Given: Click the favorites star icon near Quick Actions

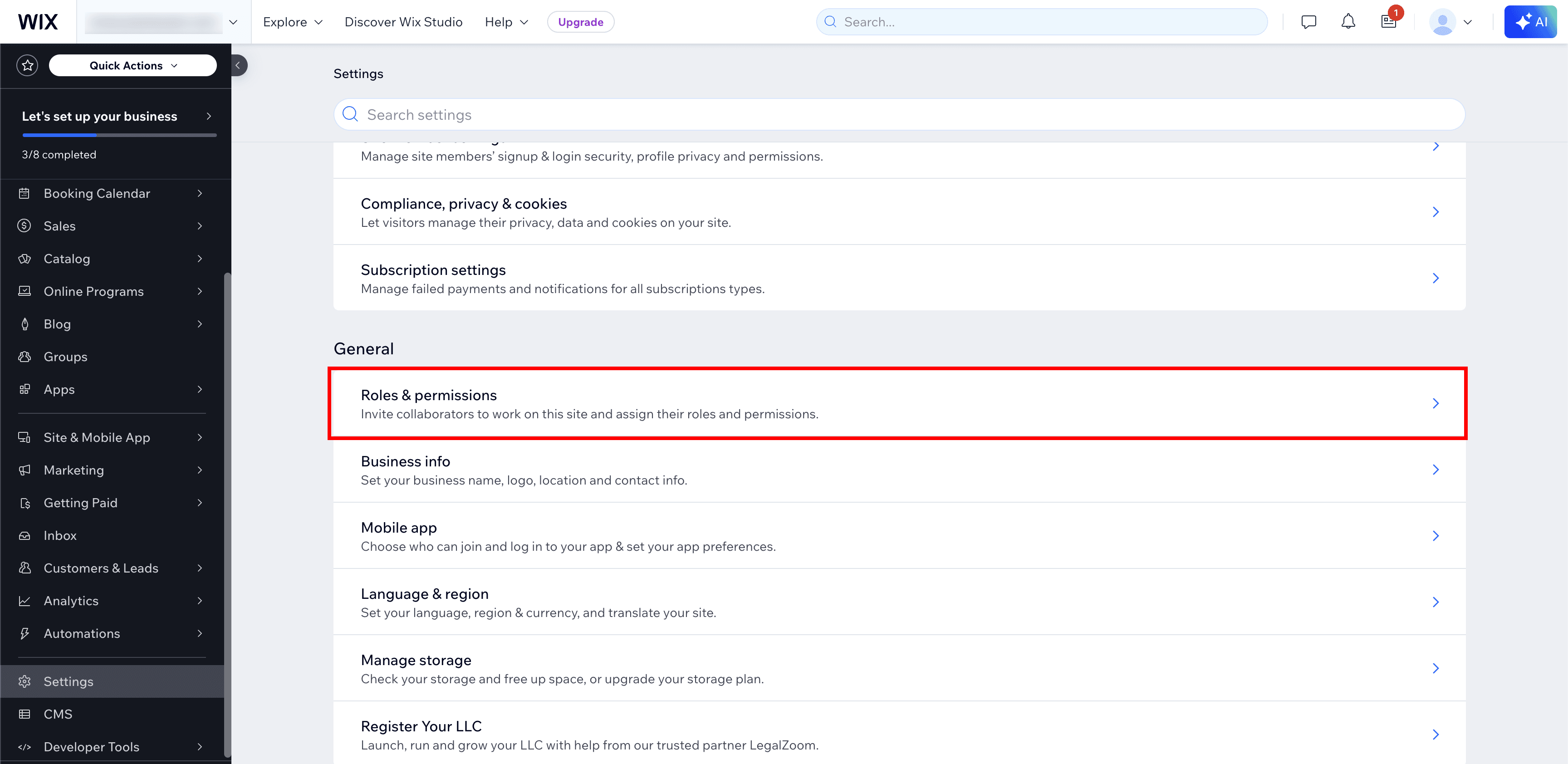Looking at the screenshot, I should [27, 64].
